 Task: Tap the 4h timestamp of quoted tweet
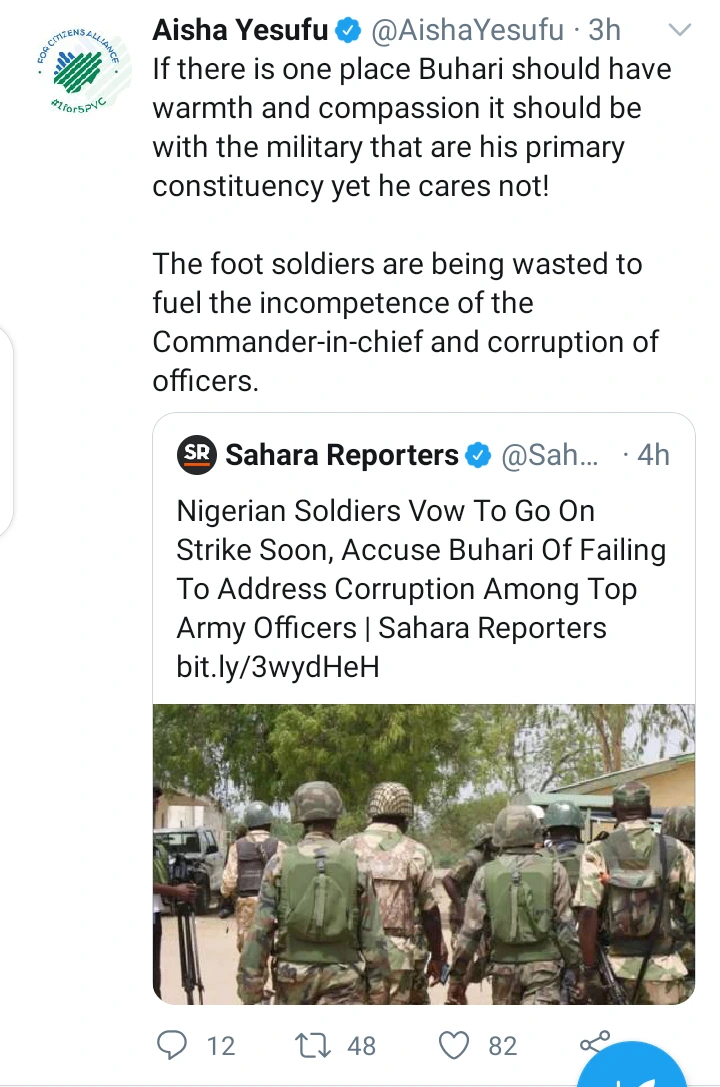click(653, 455)
